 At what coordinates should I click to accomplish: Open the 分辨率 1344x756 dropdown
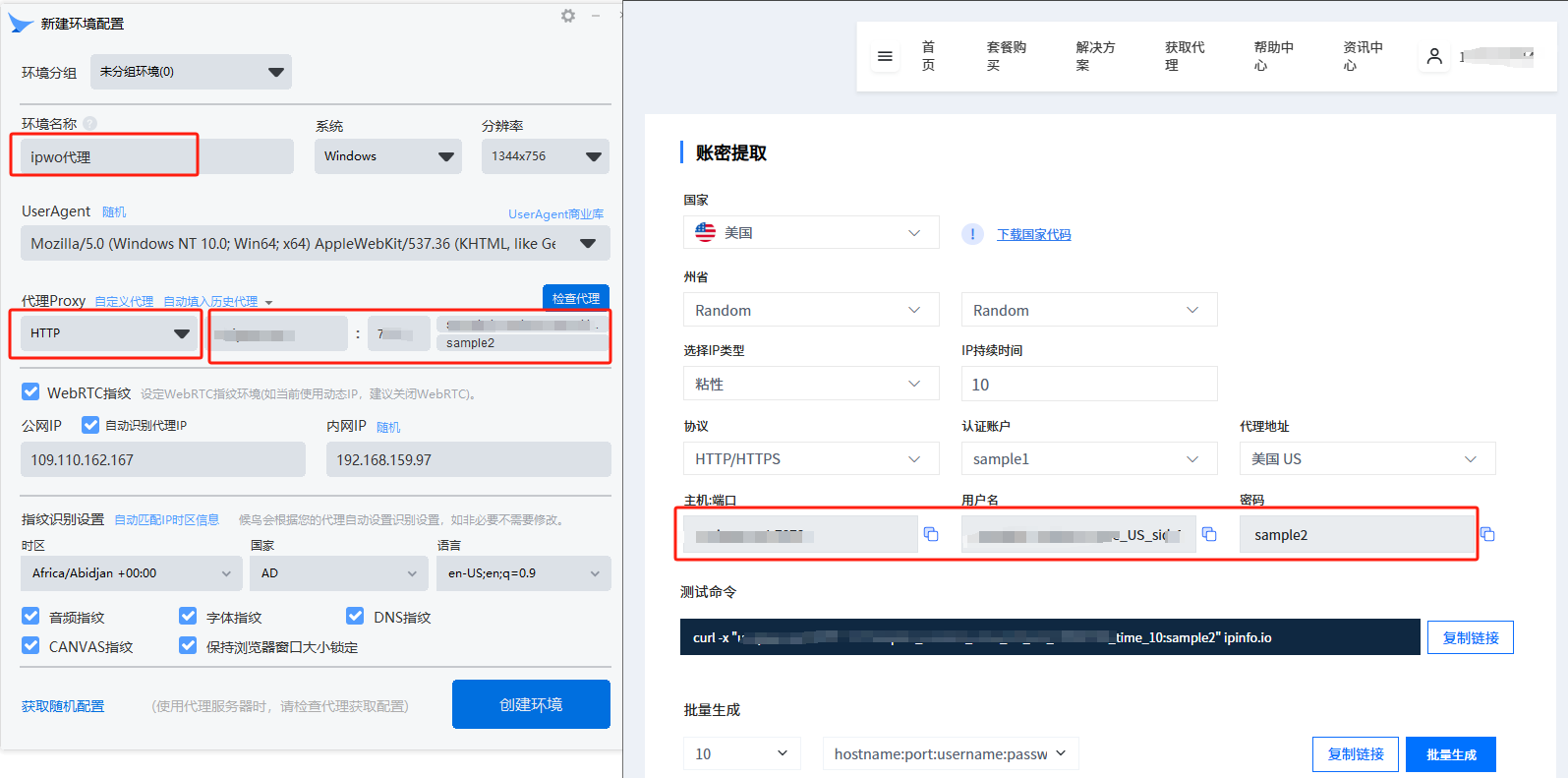546,156
